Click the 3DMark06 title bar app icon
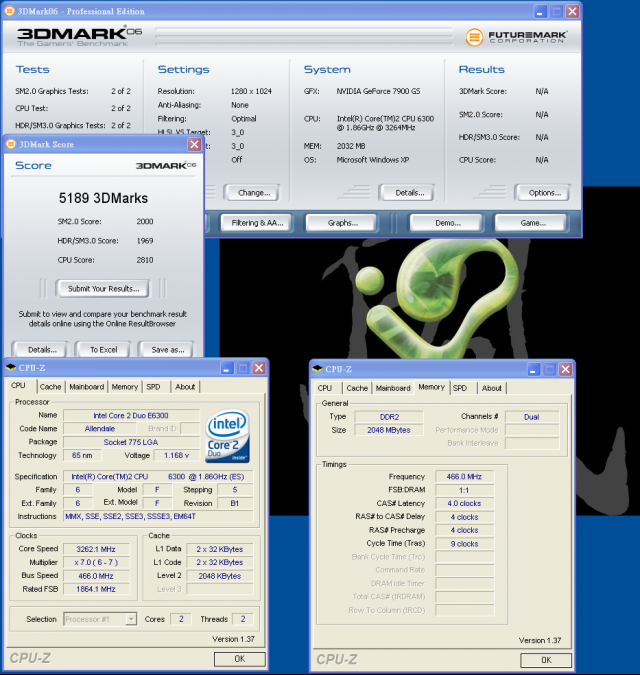 tap(9, 11)
